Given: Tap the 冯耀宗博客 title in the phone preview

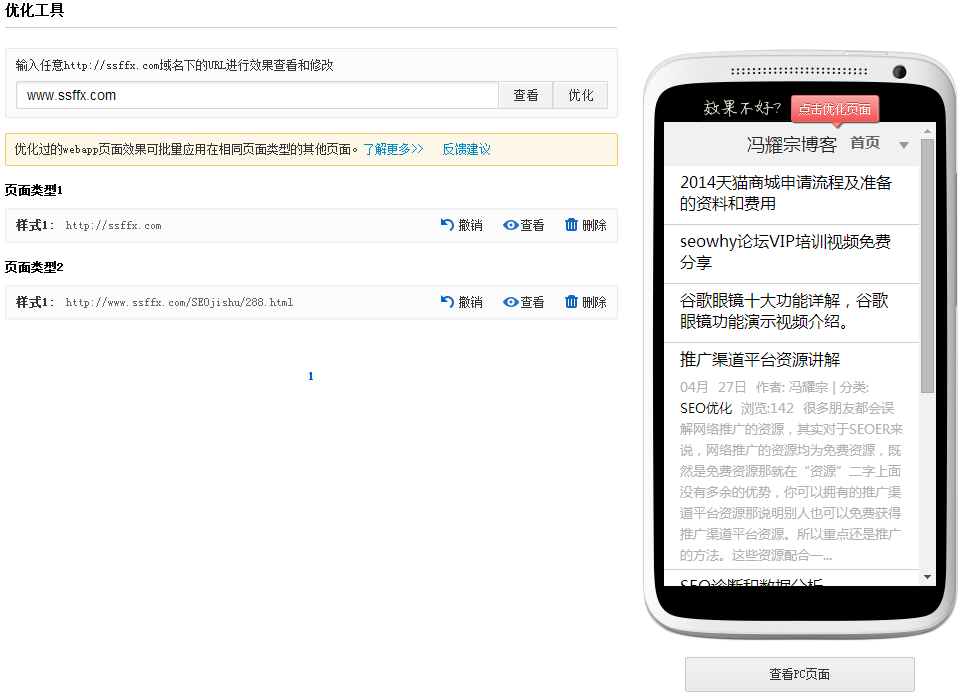Looking at the screenshot, I should tap(791, 145).
